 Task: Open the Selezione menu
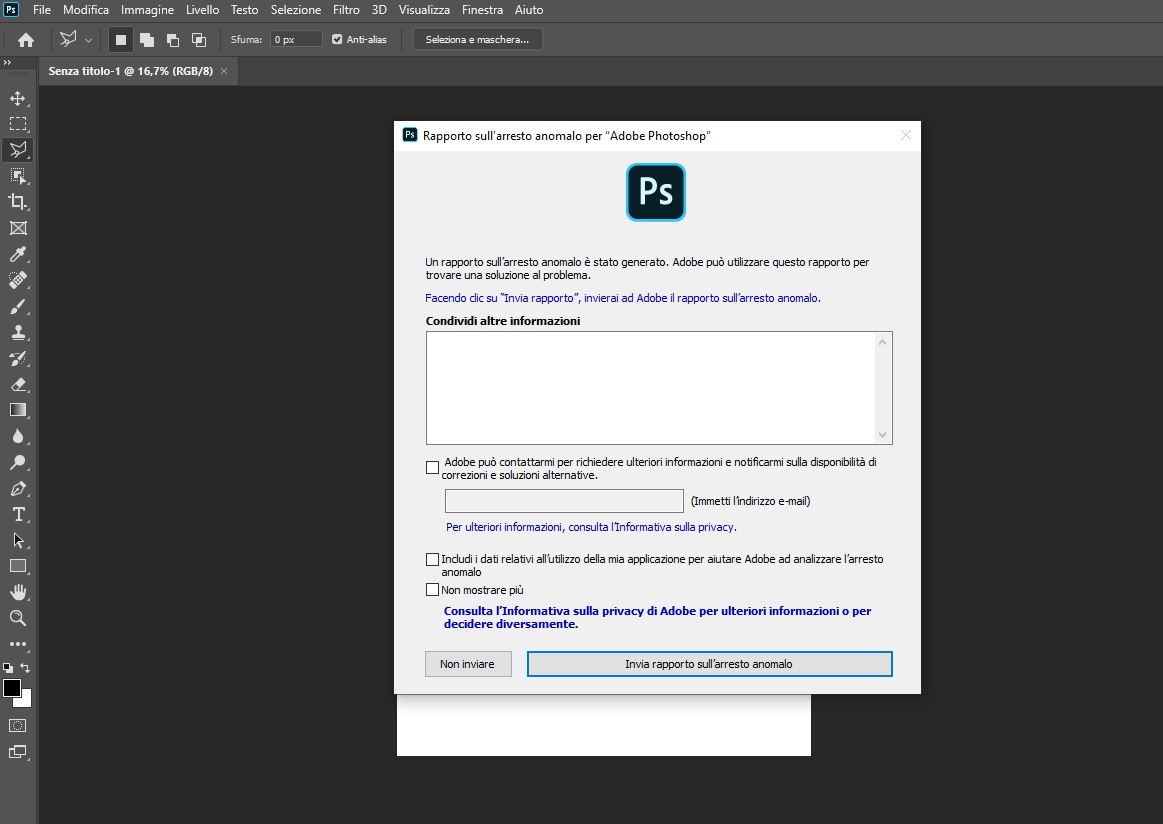(x=296, y=10)
